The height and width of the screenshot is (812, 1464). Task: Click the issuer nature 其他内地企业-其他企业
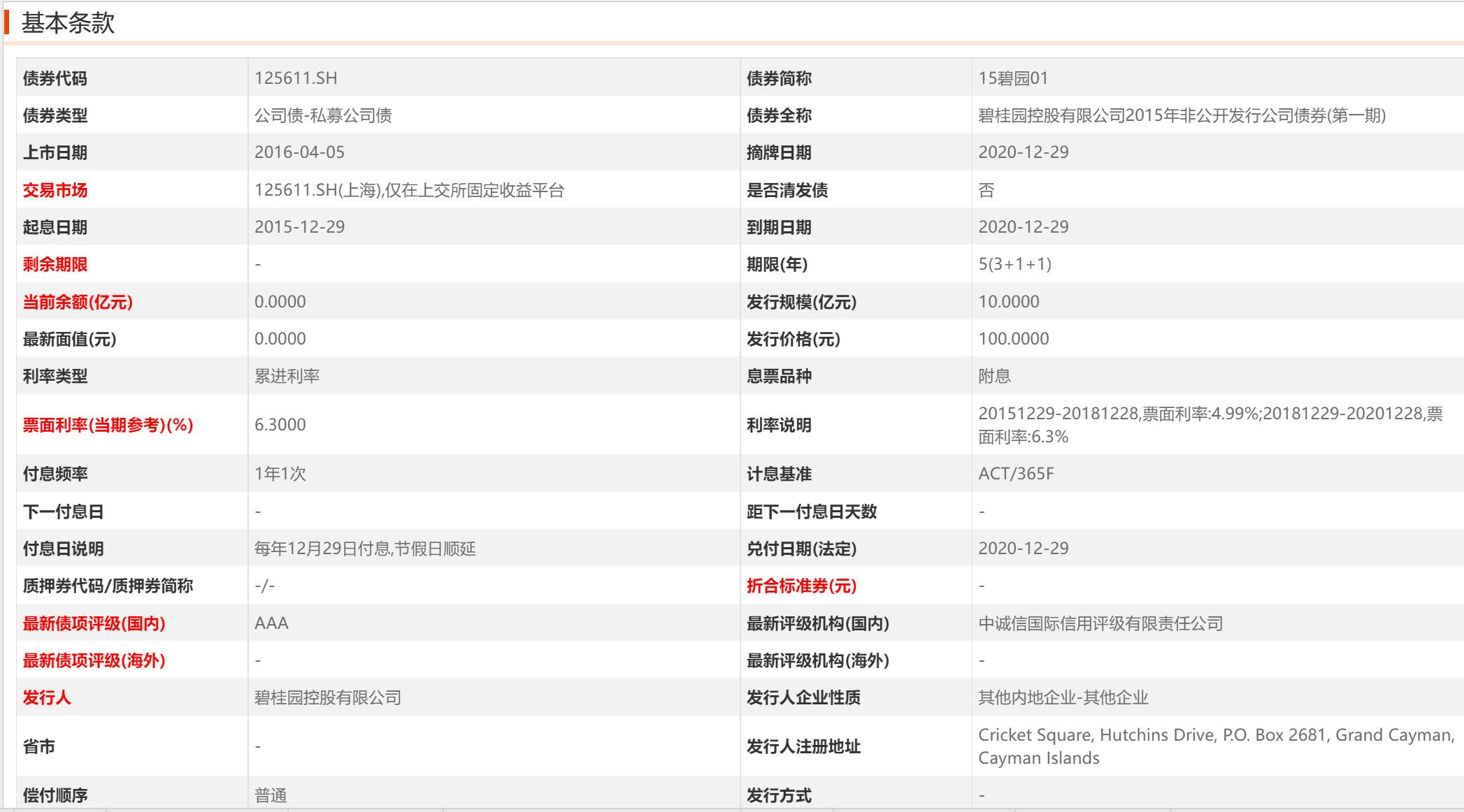tap(1063, 697)
